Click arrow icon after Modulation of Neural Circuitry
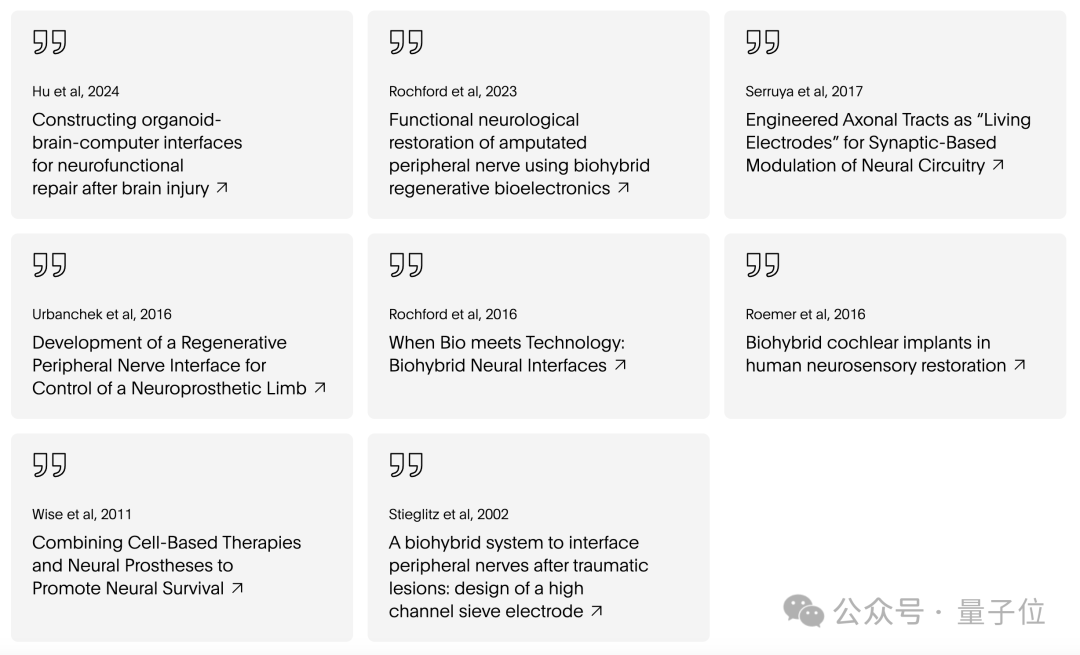The height and width of the screenshot is (655, 1080). (x=998, y=165)
